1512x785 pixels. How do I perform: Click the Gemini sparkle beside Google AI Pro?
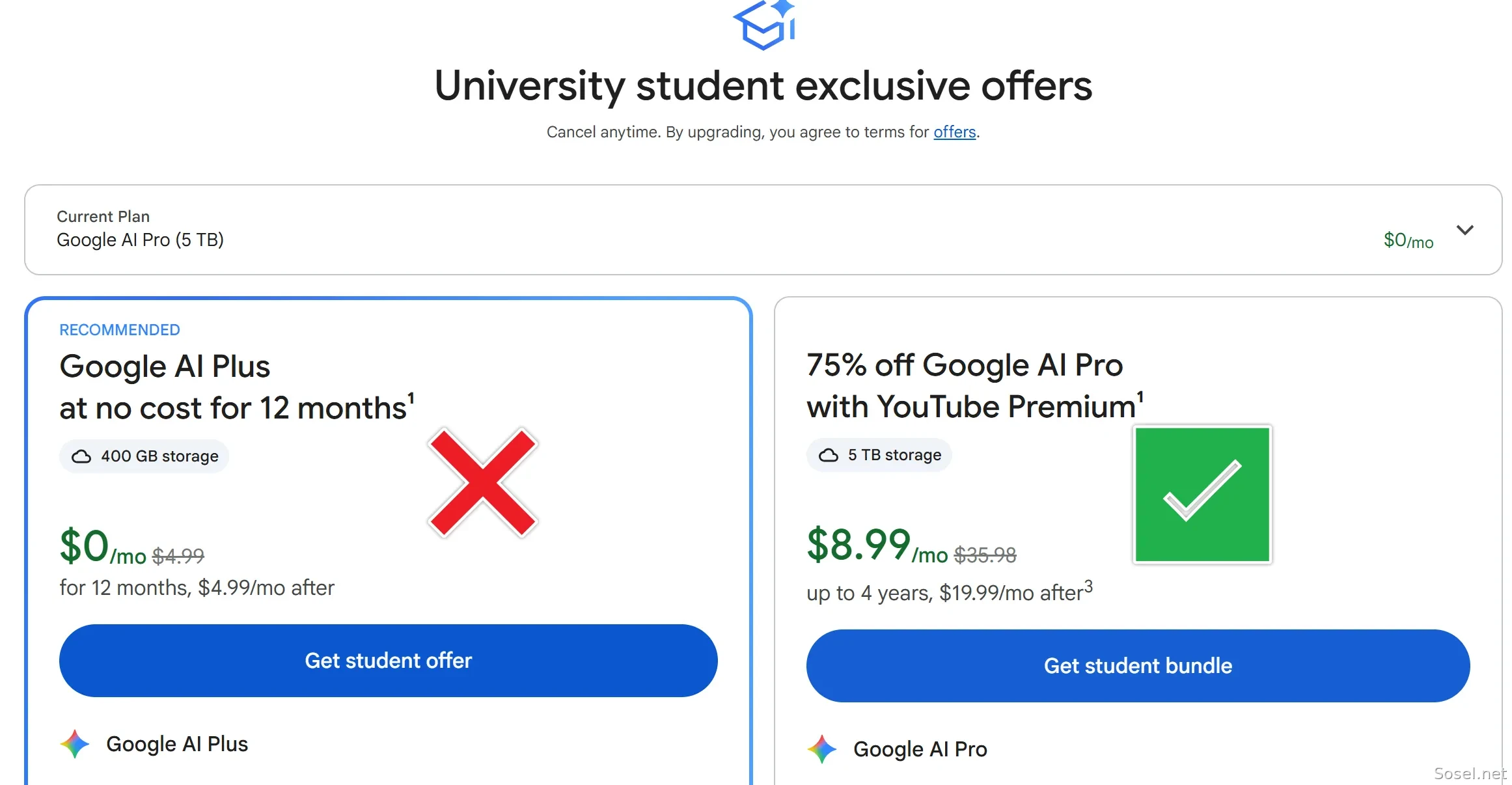pos(822,749)
